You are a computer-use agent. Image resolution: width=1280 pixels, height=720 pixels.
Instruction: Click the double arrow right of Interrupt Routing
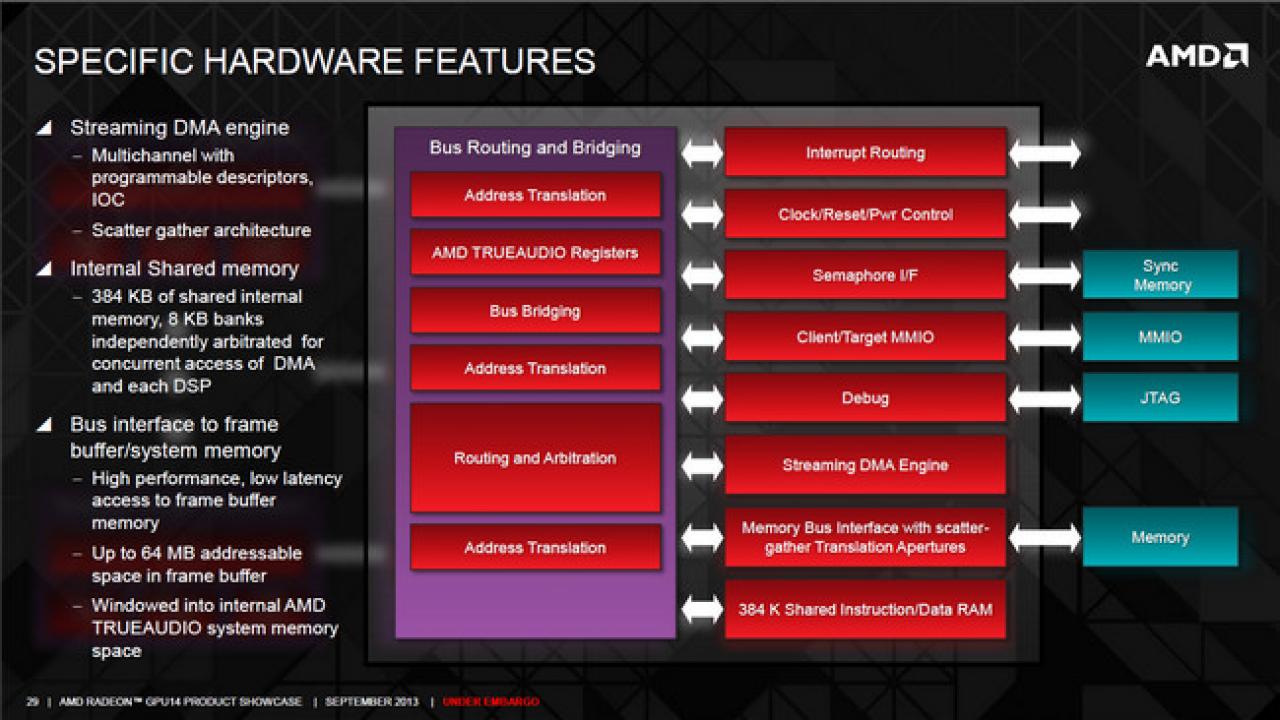1045,153
